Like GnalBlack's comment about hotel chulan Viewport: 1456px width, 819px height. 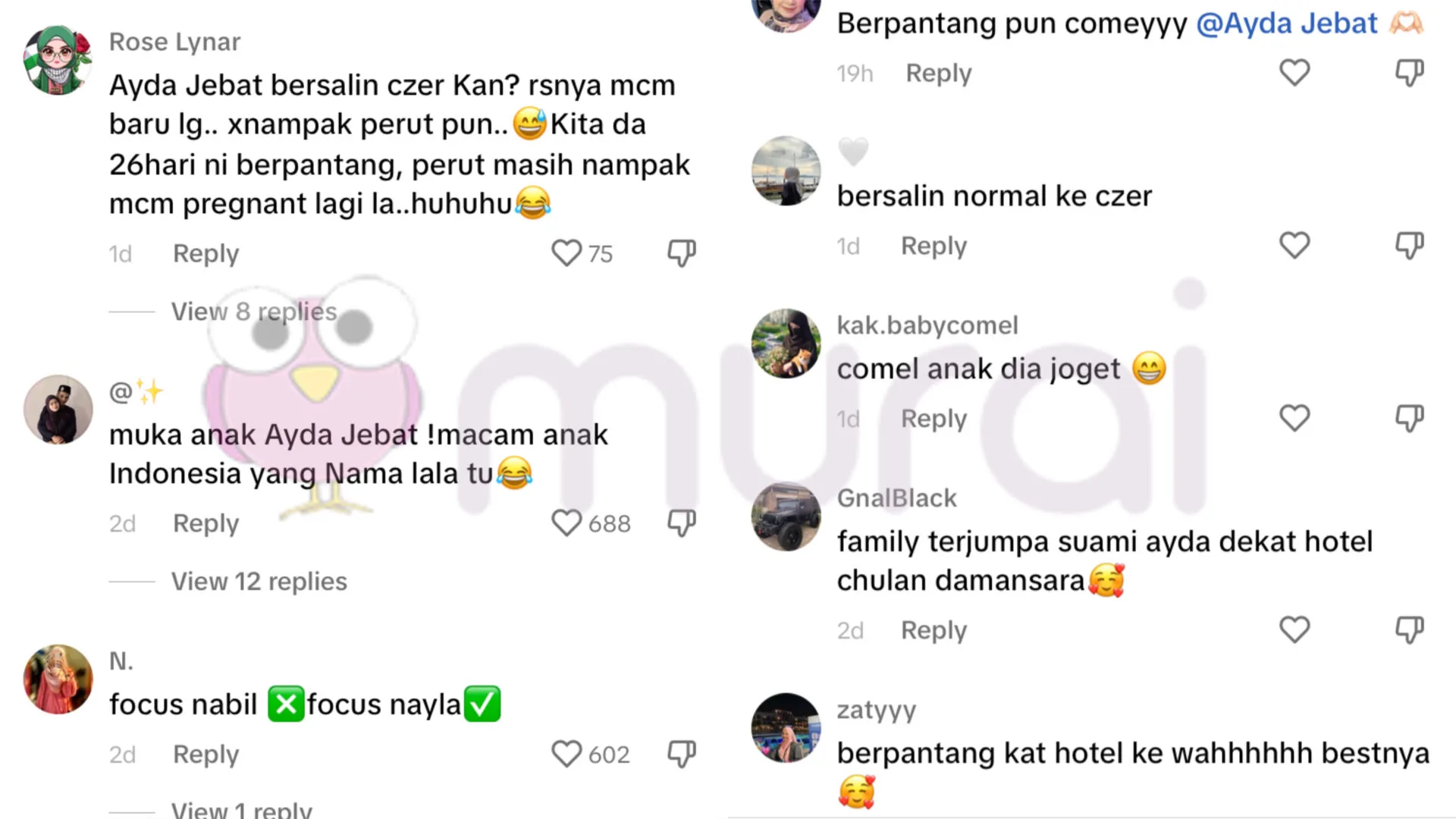click(x=1294, y=629)
